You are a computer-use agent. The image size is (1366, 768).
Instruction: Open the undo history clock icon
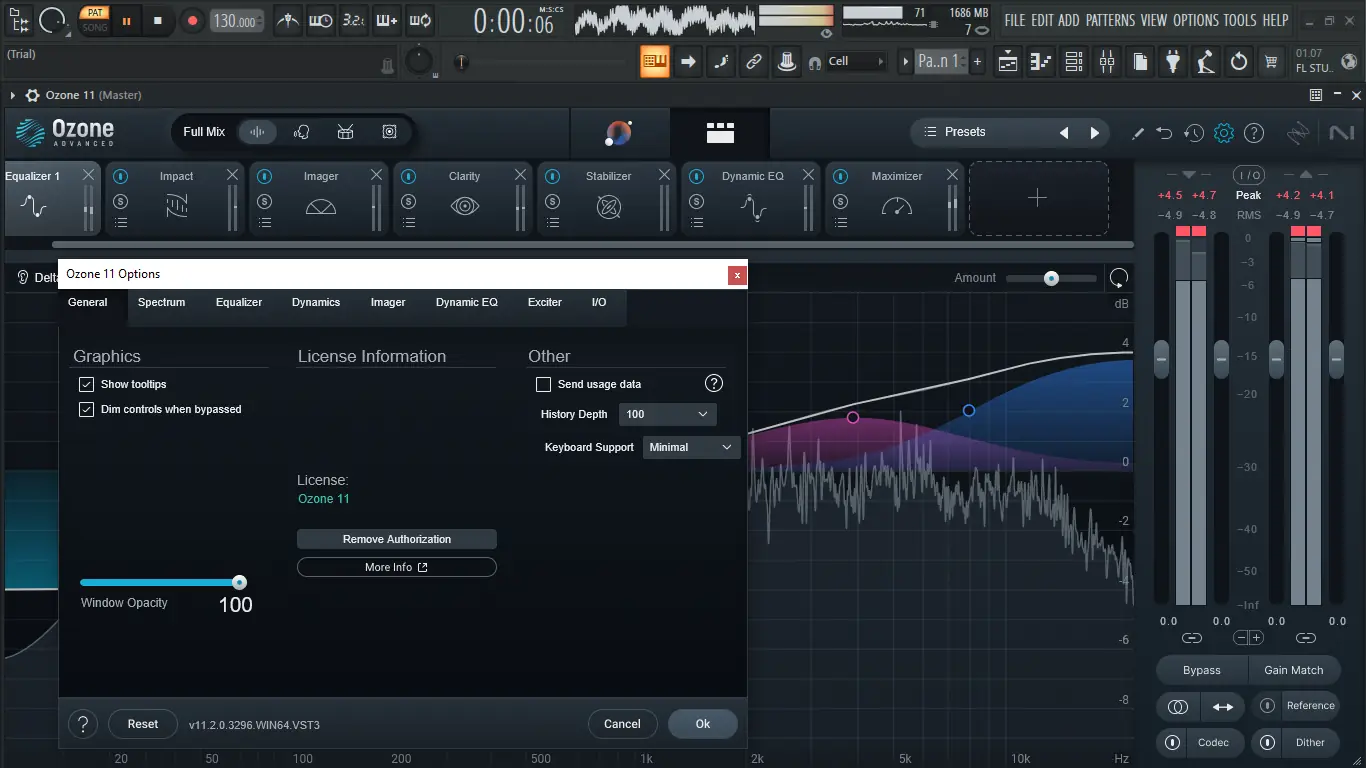(x=1194, y=133)
